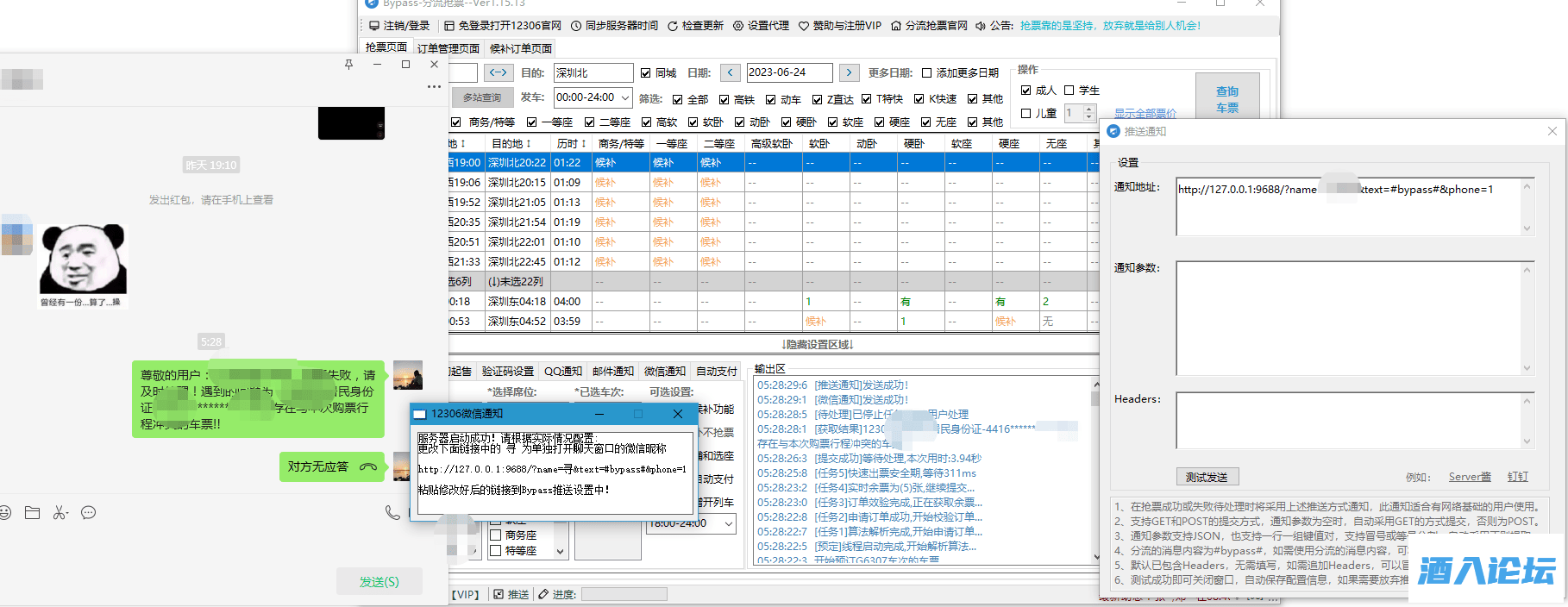
Task: Click the 推送 status bar icon
Action: pos(499,594)
